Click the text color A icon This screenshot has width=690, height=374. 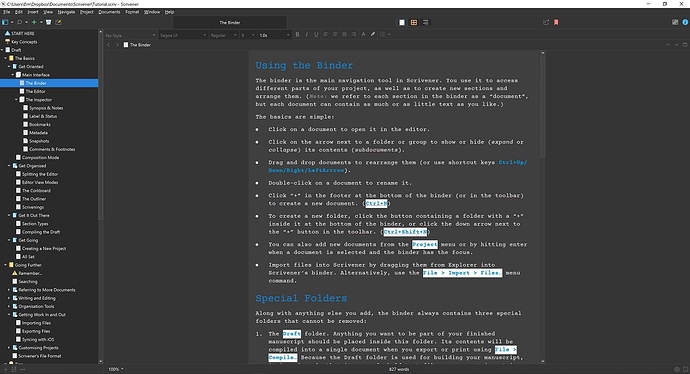[363, 35]
